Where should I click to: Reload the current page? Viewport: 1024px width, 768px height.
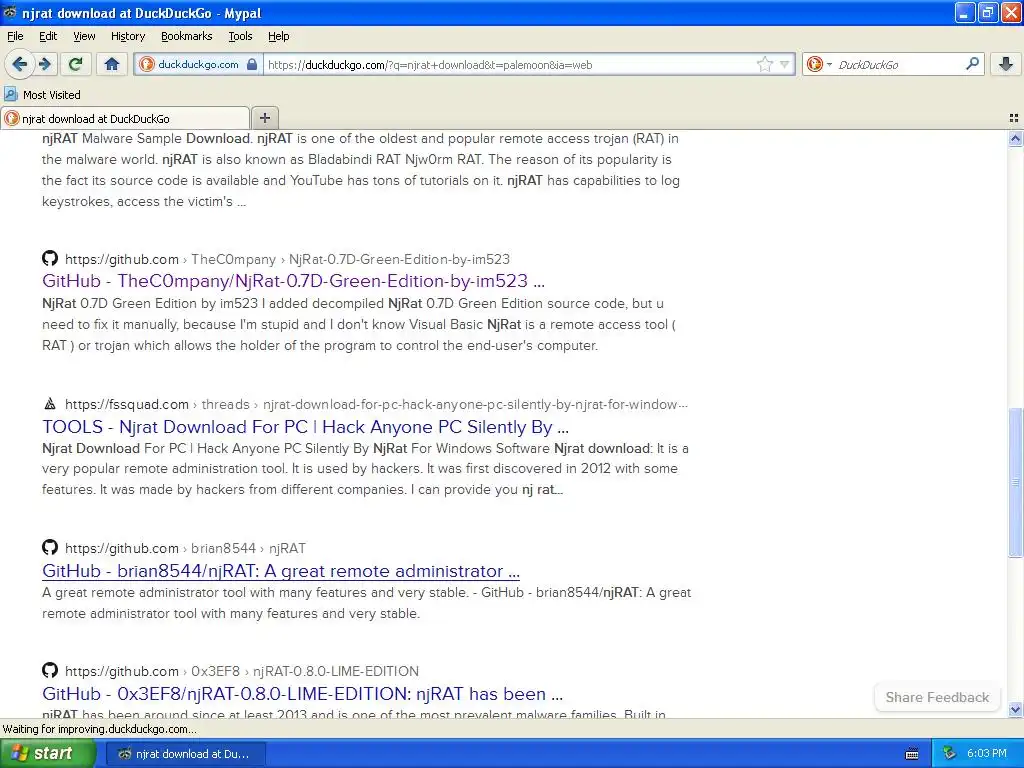[x=75, y=64]
